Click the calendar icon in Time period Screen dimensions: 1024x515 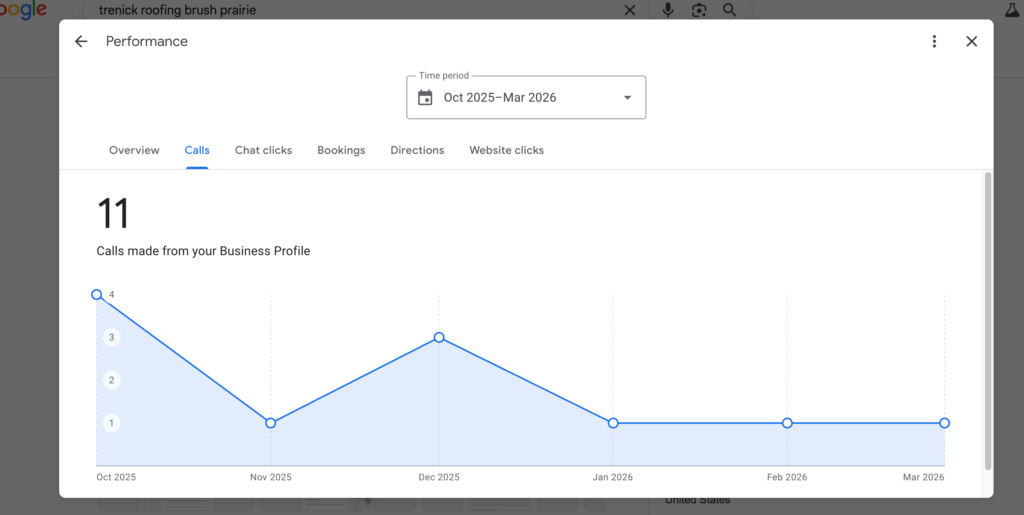click(425, 97)
